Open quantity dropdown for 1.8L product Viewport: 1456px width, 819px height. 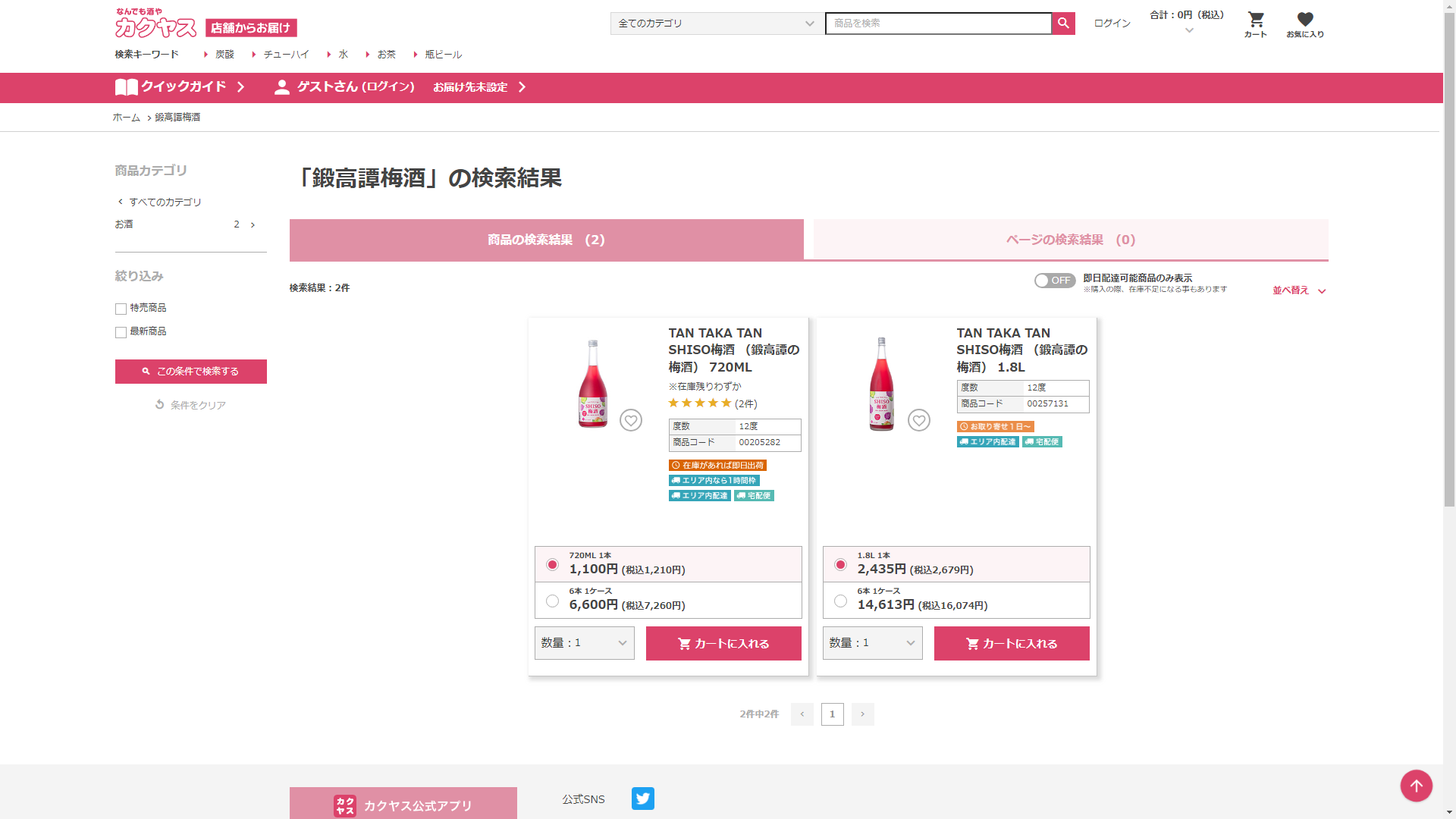tap(873, 643)
